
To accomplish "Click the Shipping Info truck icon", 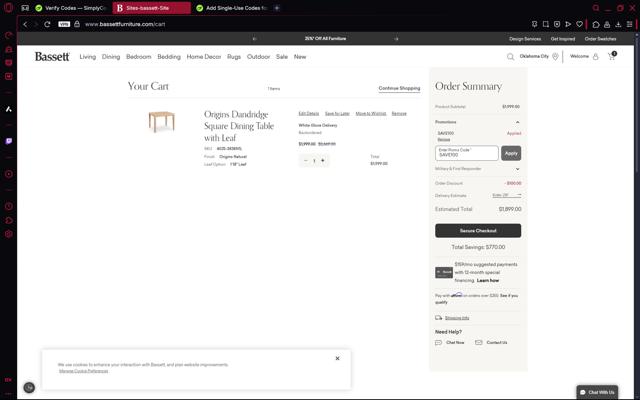I will (439, 318).
